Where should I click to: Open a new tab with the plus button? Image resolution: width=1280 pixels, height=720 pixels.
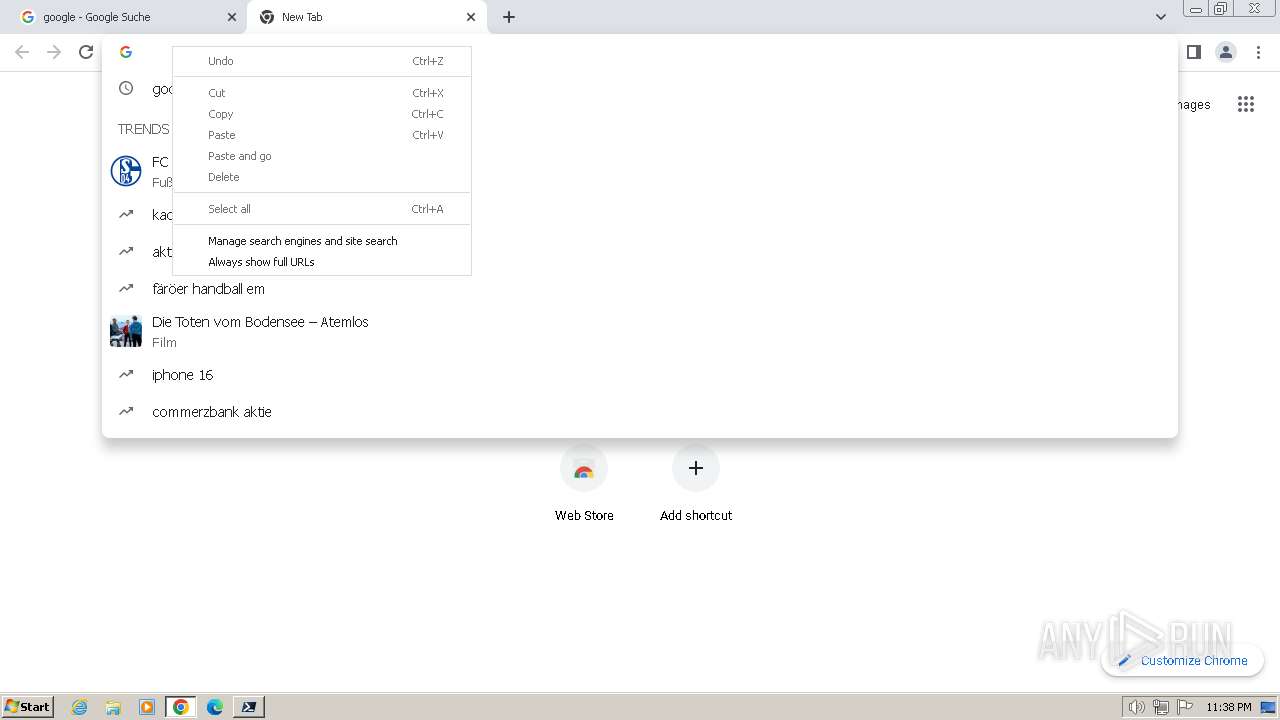tap(509, 17)
